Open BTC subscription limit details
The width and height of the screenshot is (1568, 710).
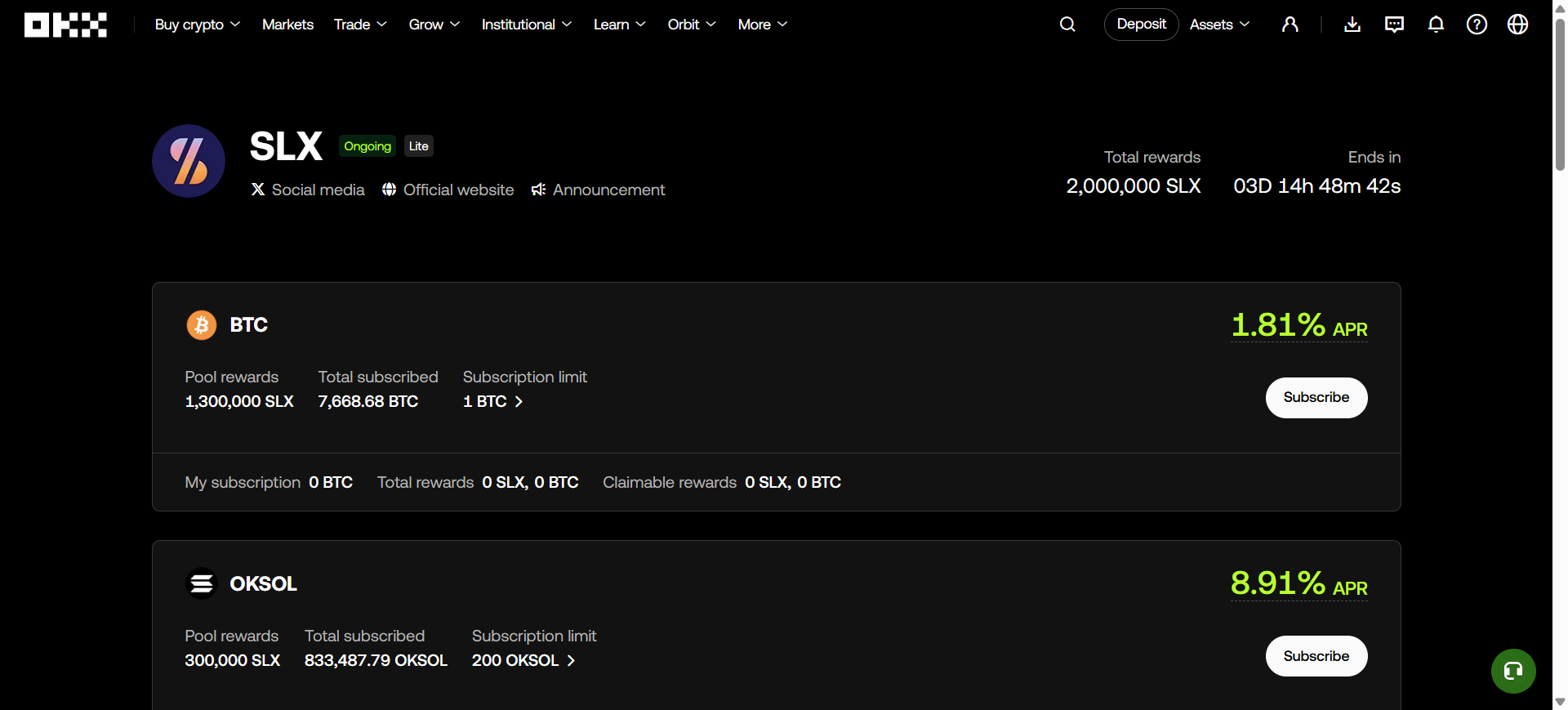point(493,401)
